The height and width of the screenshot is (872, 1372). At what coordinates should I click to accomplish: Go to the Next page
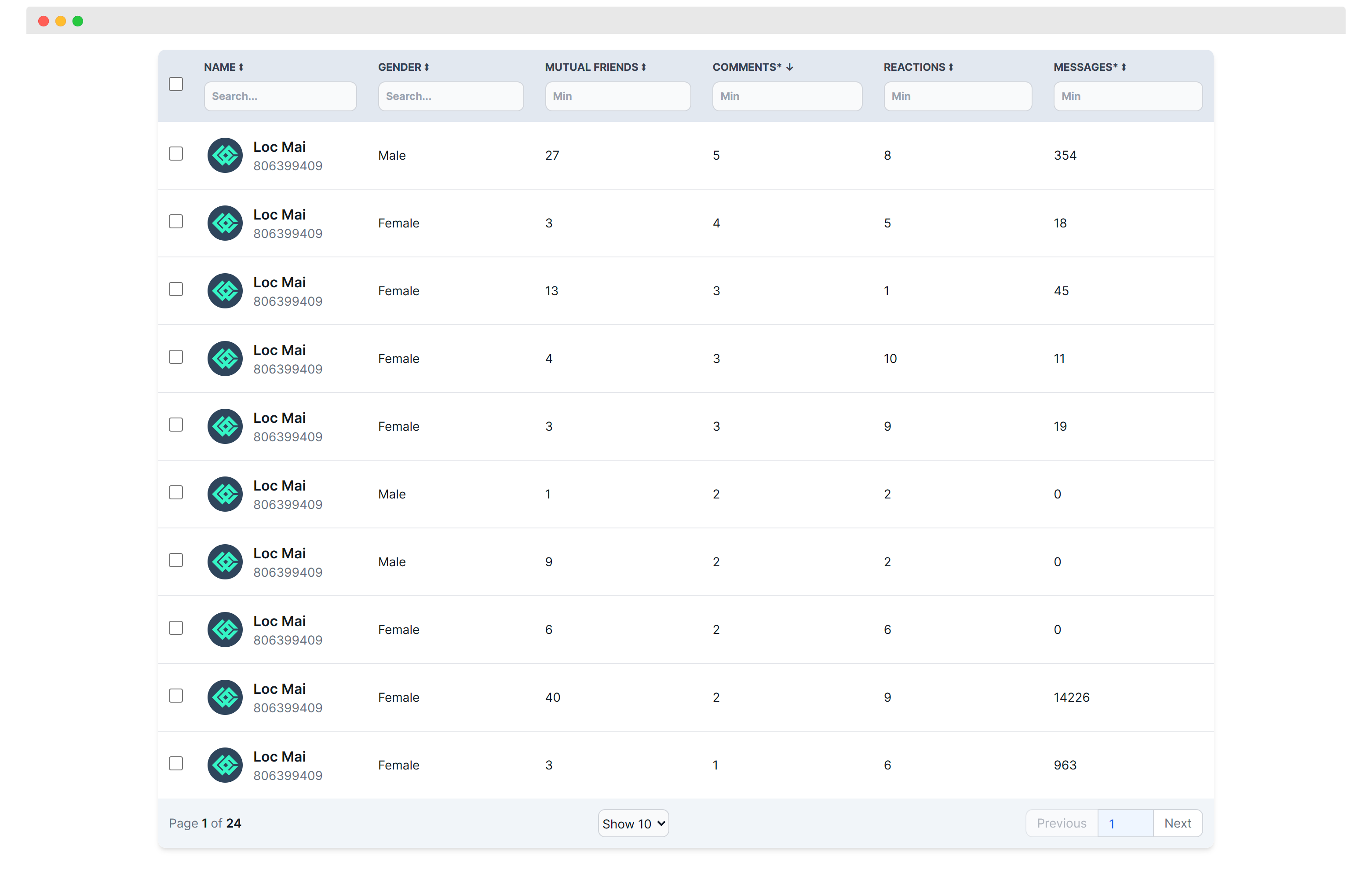coord(1177,823)
